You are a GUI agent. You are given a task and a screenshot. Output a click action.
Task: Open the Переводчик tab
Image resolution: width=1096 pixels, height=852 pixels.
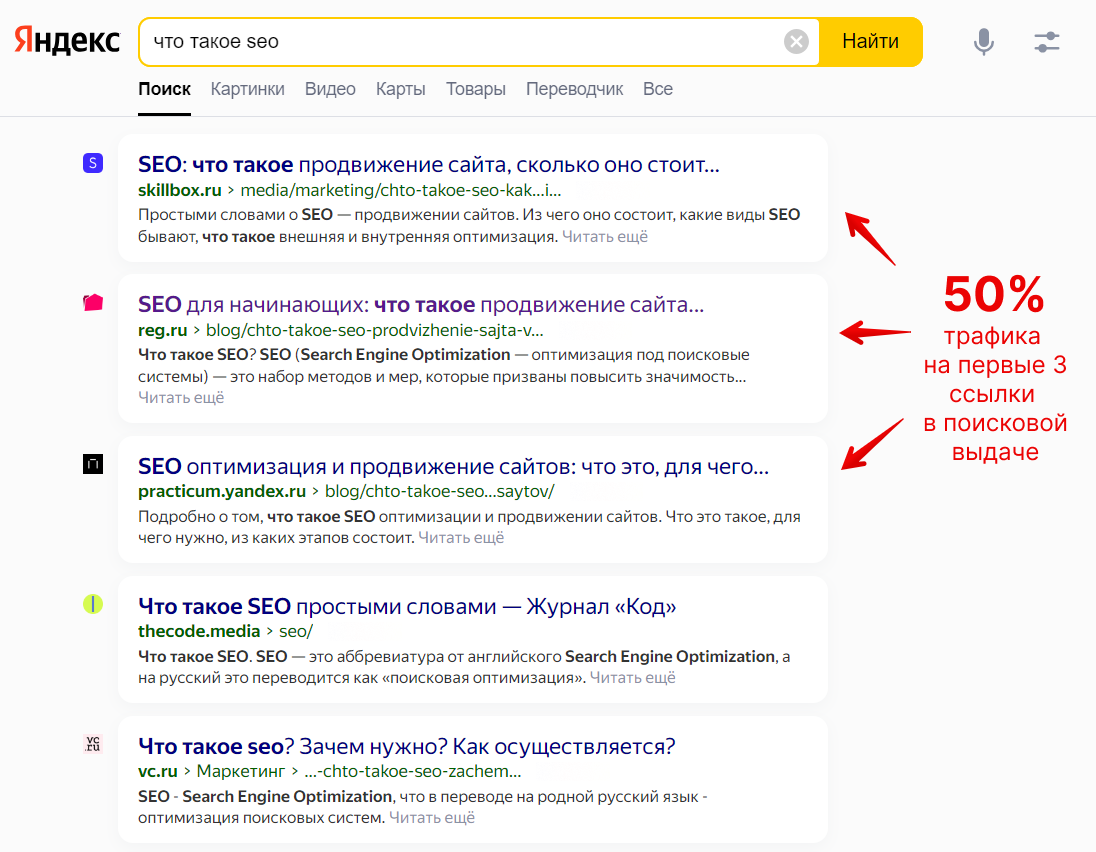575,89
